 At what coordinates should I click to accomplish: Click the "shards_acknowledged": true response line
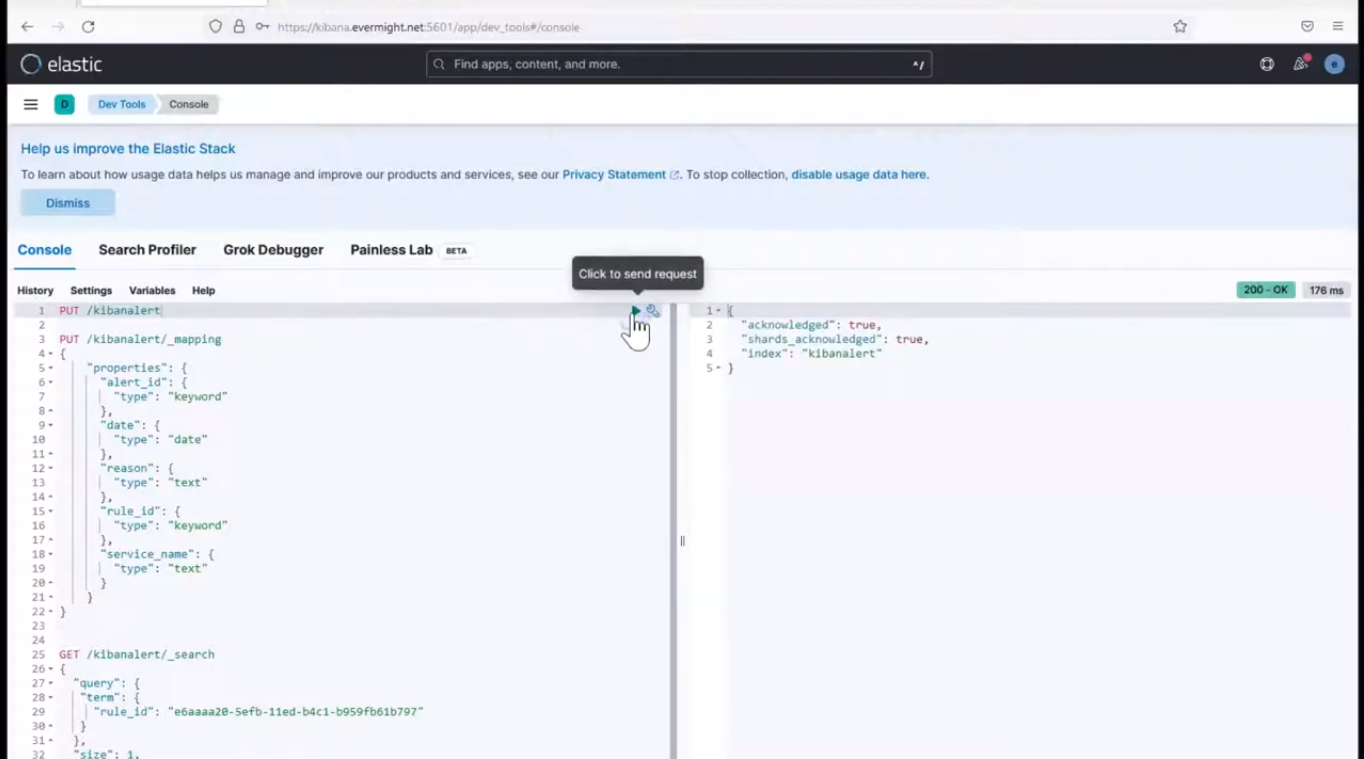[x=834, y=339]
